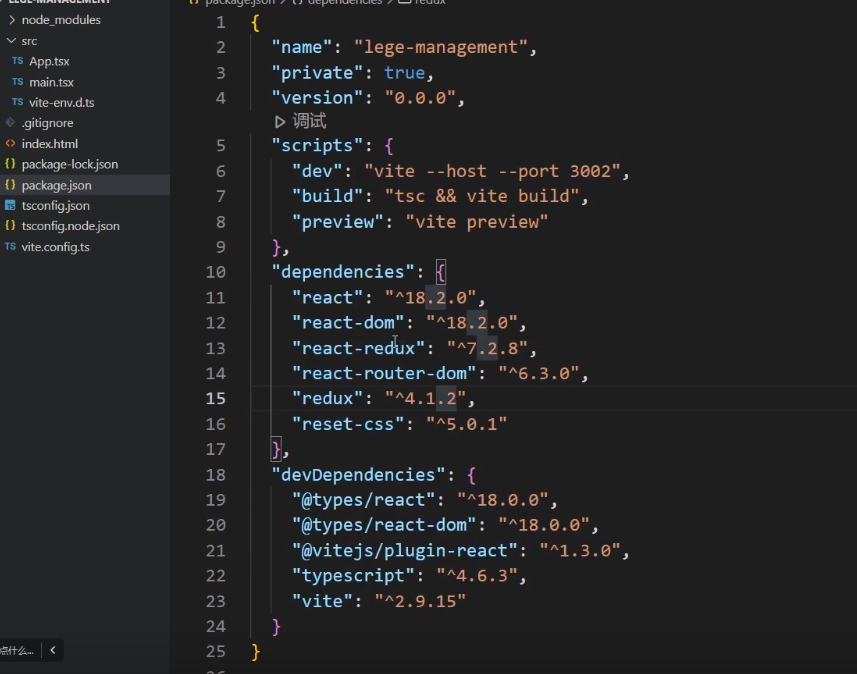Click the HTML icon beside index.html
This screenshot has height=674, width=857.
[x=10, y=143]
